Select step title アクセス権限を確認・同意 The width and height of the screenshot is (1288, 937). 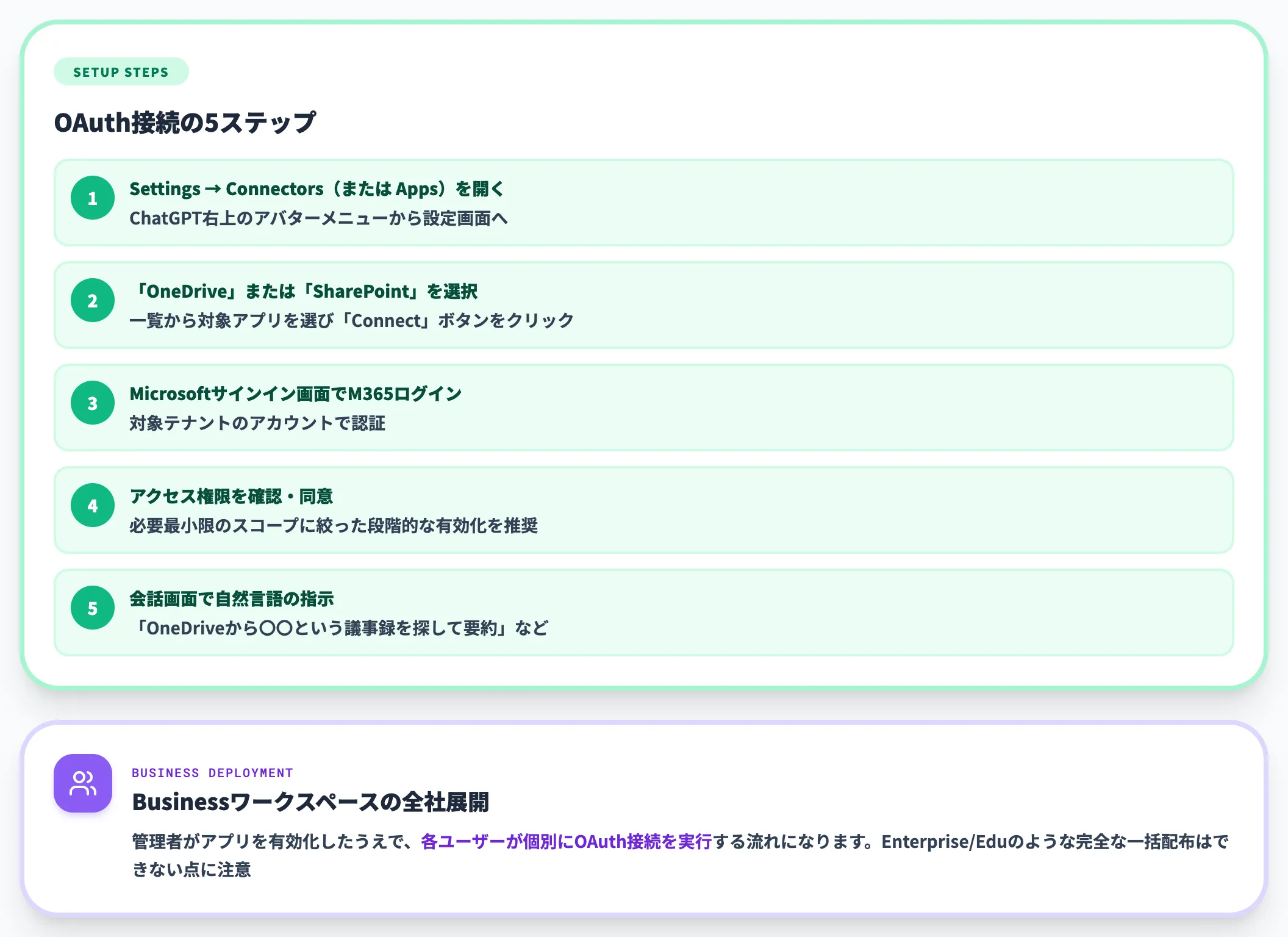[231, 497]
